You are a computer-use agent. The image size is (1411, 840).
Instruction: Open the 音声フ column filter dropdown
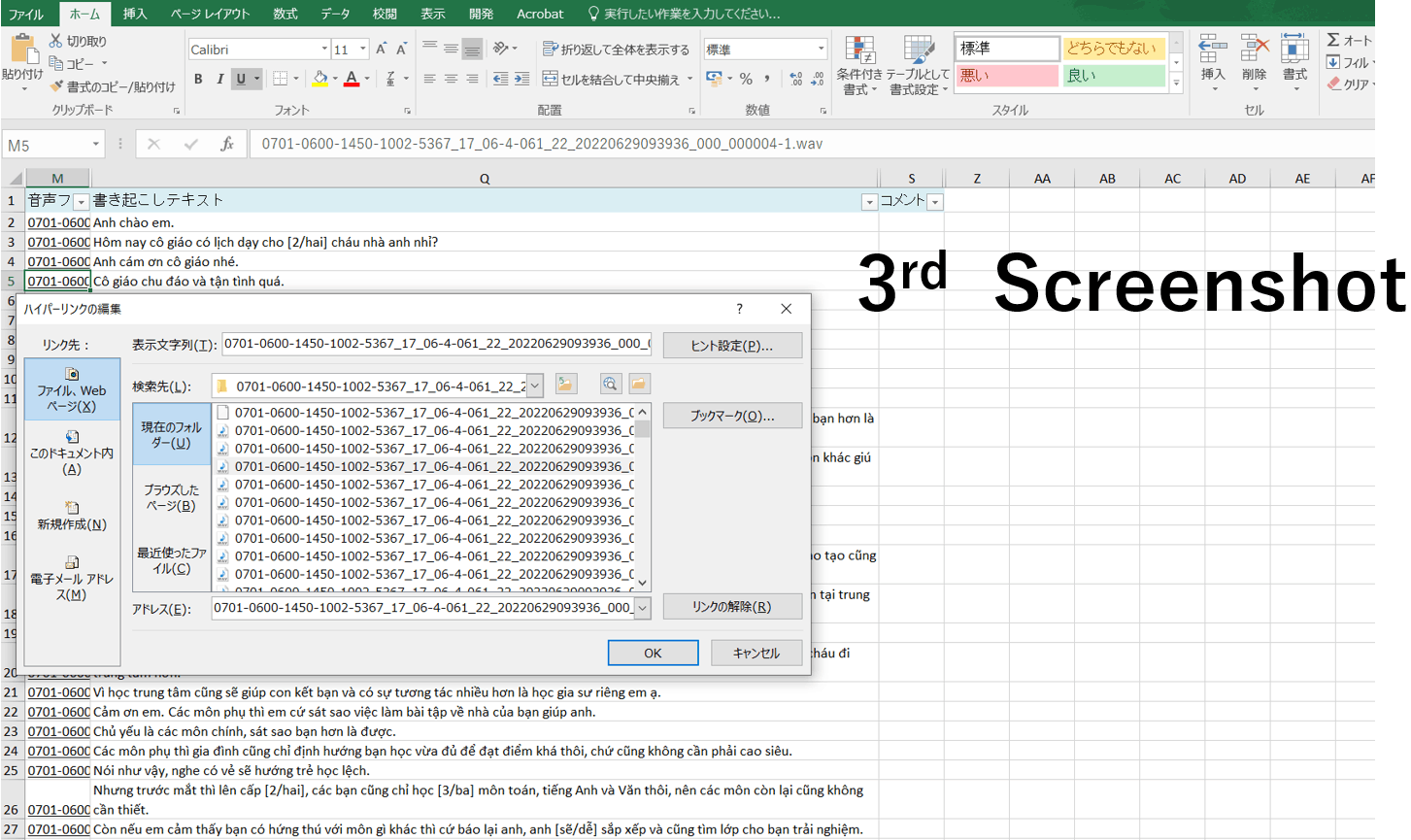pos(82,202)
